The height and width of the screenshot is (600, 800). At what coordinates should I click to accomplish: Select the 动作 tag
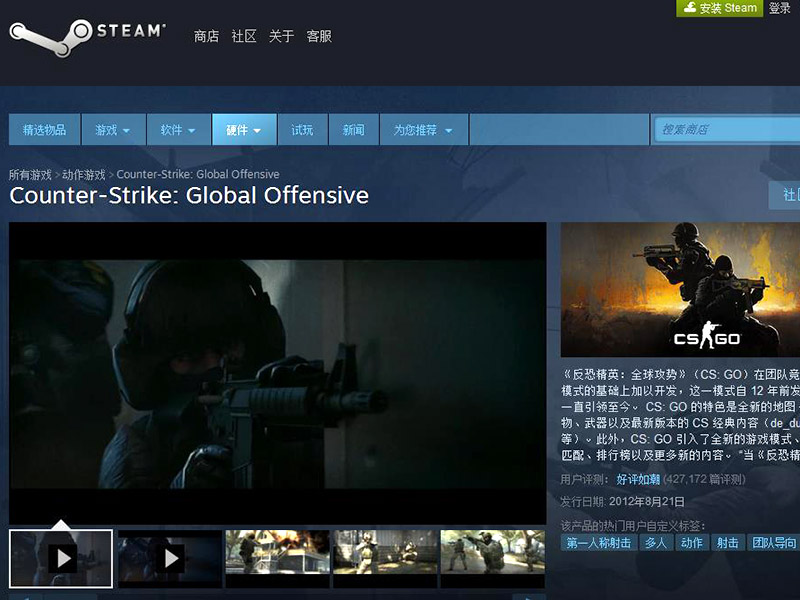[x=692, y=543]
